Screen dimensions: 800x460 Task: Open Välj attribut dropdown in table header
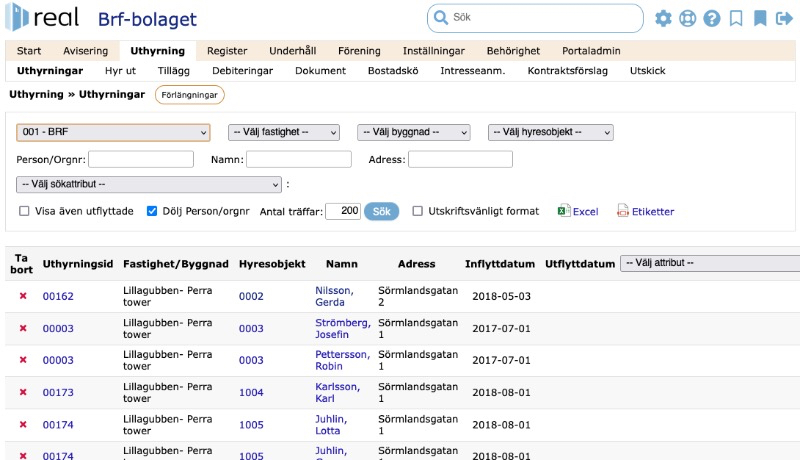pyautogui.click(x=710, y=263)
